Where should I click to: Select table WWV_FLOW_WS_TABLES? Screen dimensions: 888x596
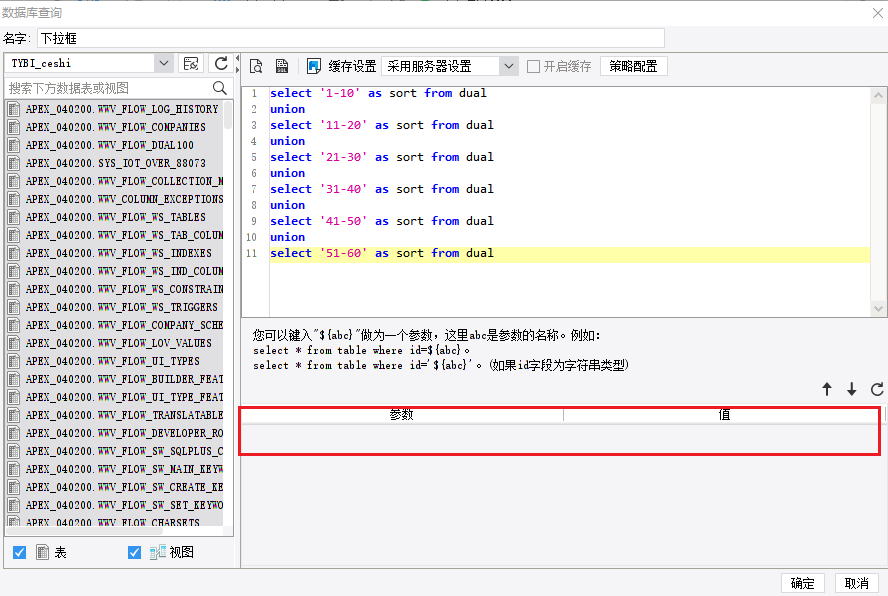click(x=116, y=217)
